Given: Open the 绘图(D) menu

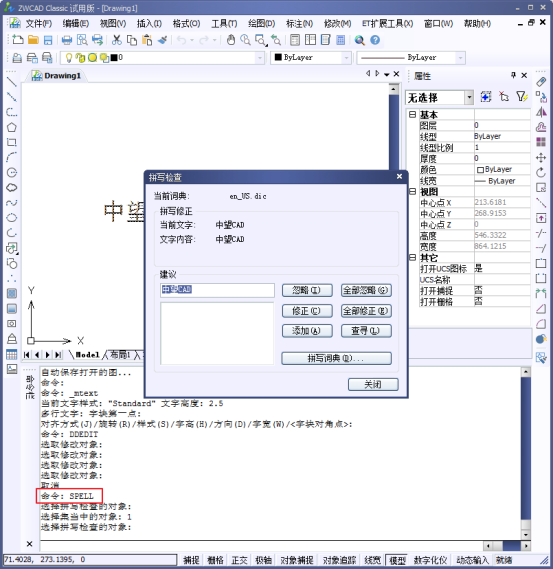Looking at the screenshot, I should pos(261,24).
